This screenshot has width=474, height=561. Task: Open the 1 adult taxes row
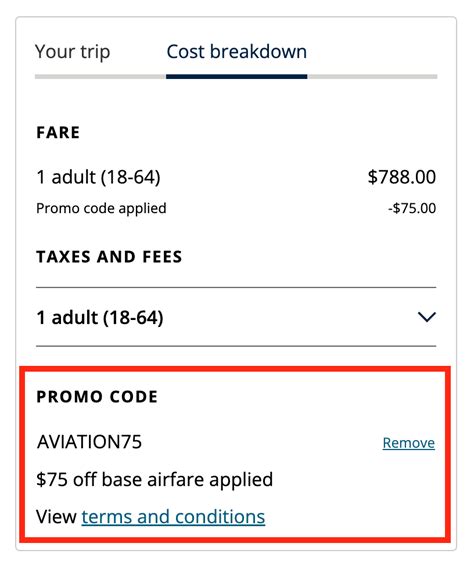[x=236, y=317]
